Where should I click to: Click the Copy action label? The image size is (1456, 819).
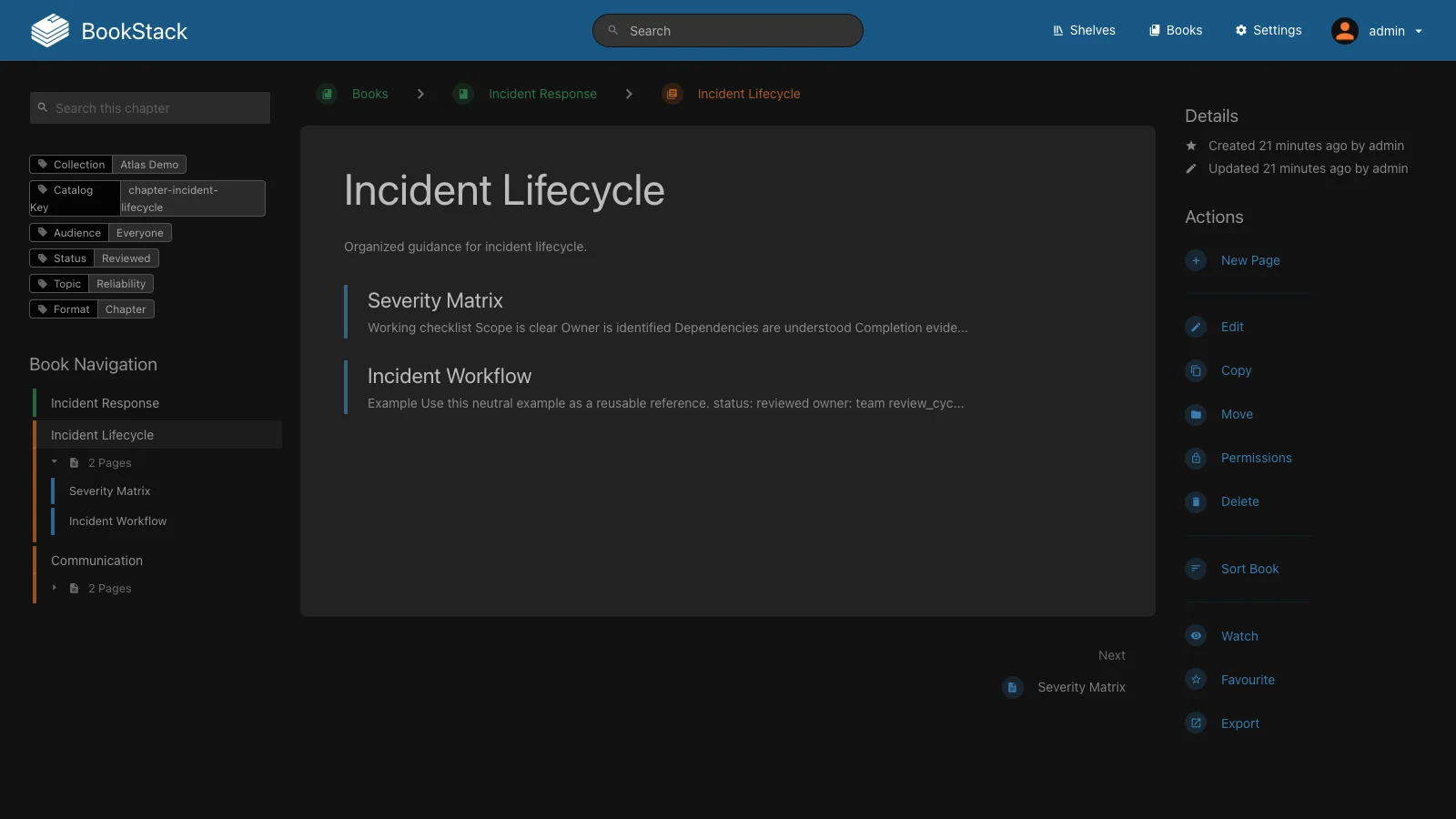pyautogui.click(x=1236, y=370)
